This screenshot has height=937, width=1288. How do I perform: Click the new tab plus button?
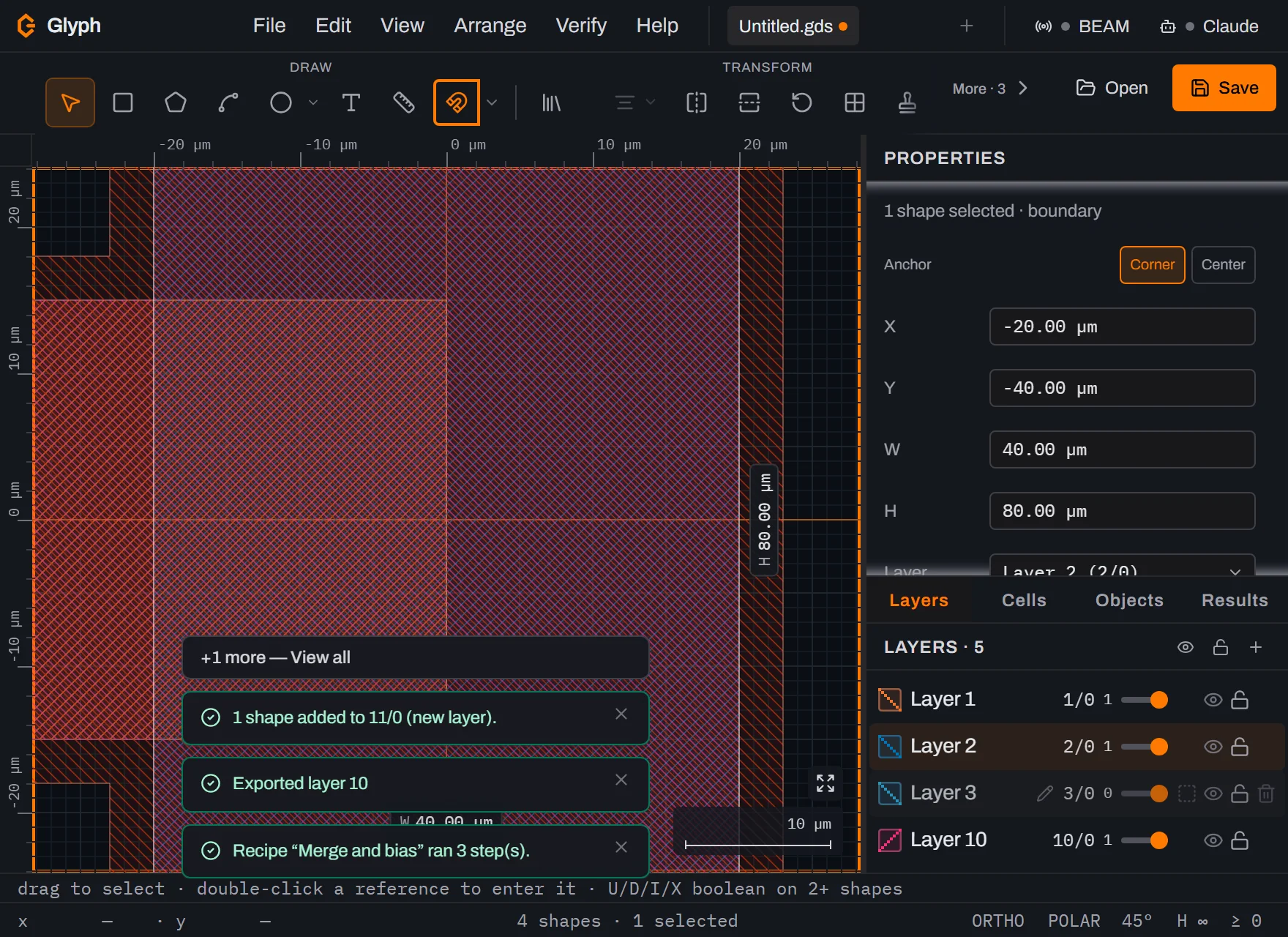click(x=967, y=26)
